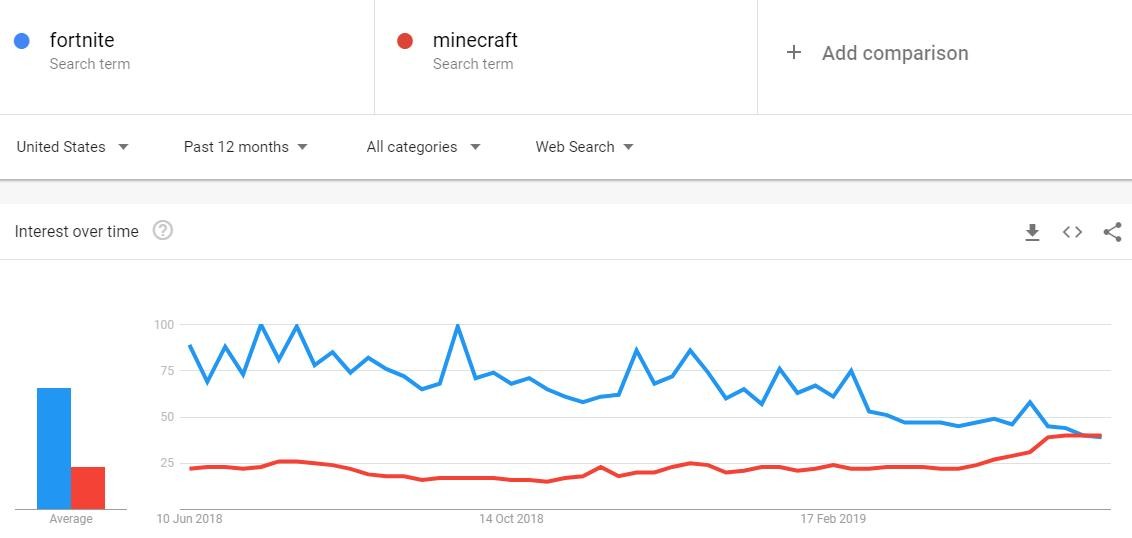Share the Interest over time chart
Viewport: 1132px width, 538px height.
pos(1112,232)
